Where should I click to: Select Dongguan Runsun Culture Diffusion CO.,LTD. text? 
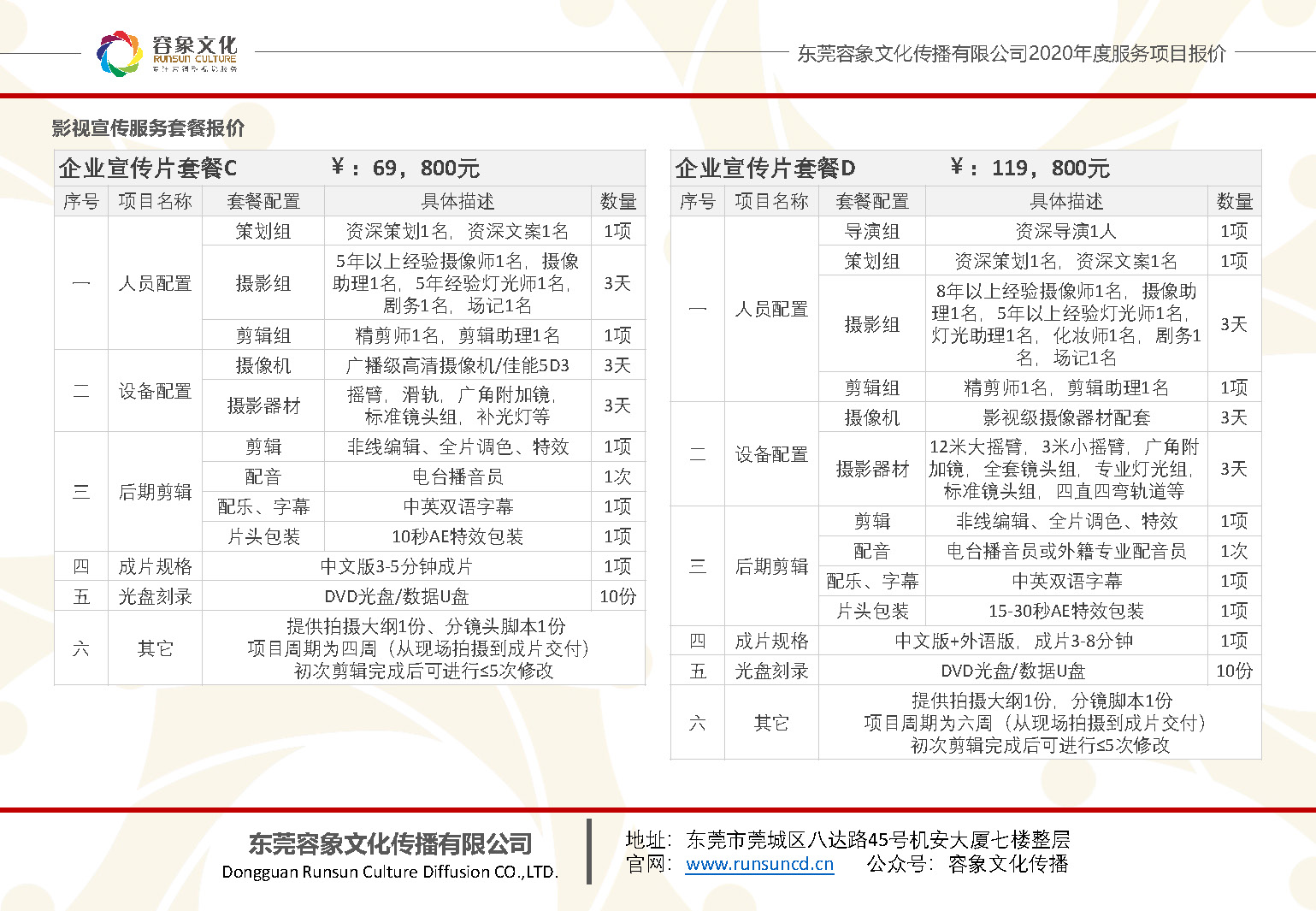pos(390,873)
